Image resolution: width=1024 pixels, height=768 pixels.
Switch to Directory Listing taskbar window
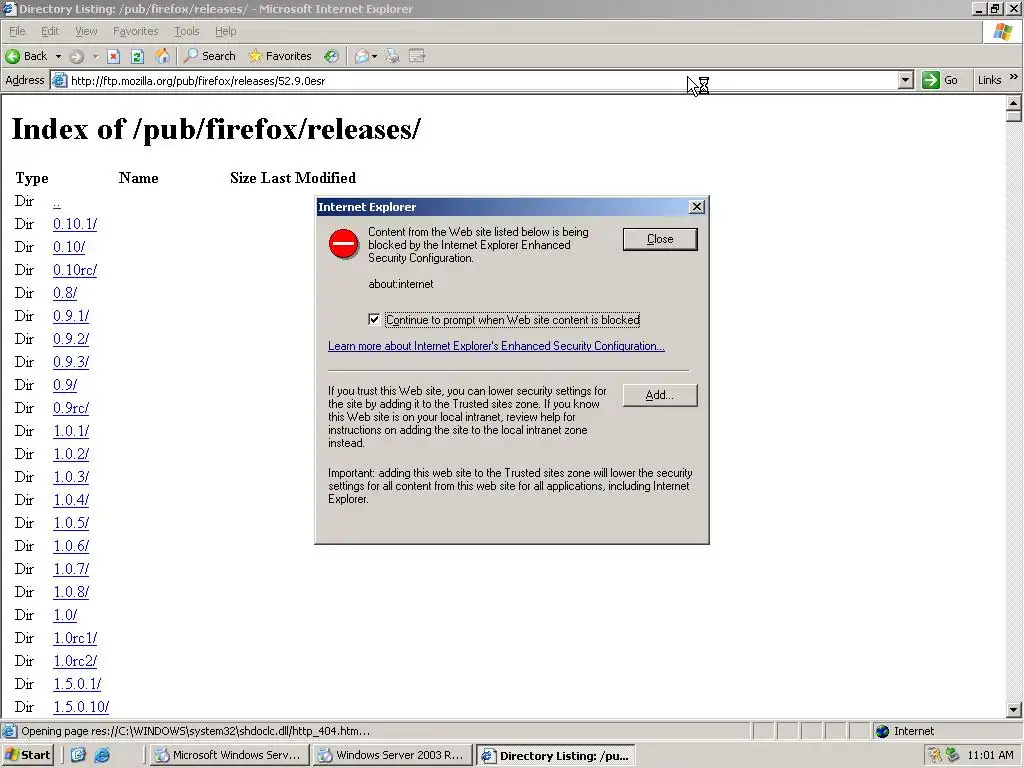[x=555, y=756]
